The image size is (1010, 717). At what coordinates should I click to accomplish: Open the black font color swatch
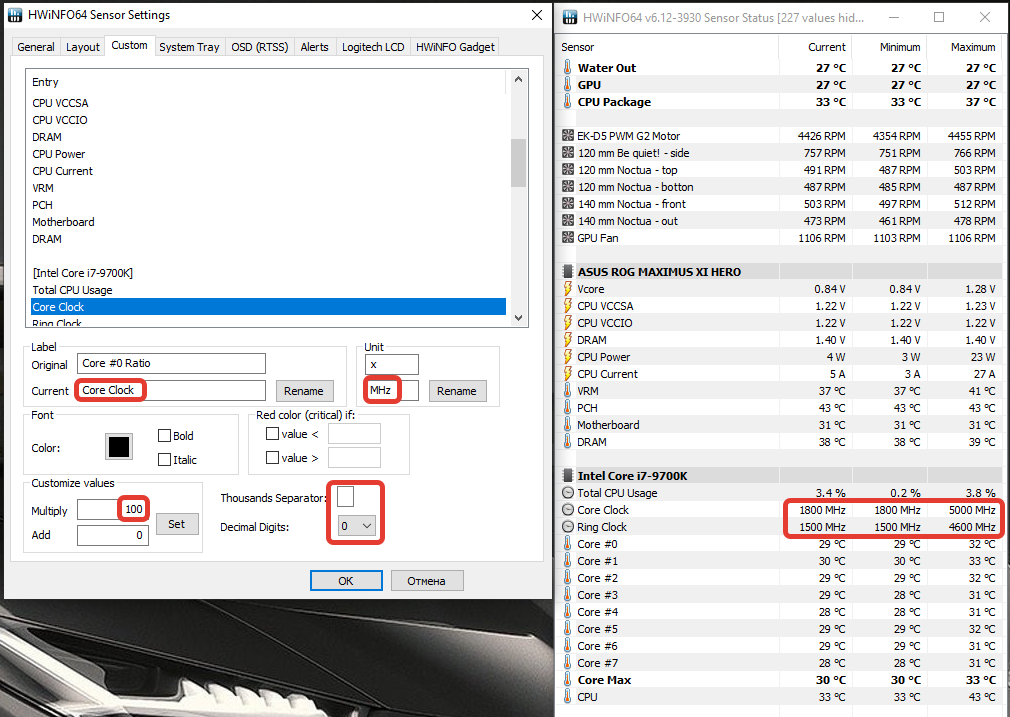tap(119, 446)
